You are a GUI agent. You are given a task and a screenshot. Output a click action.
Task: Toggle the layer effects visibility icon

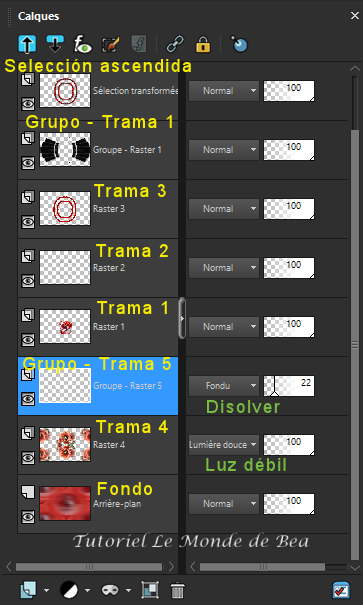[83, 44]
